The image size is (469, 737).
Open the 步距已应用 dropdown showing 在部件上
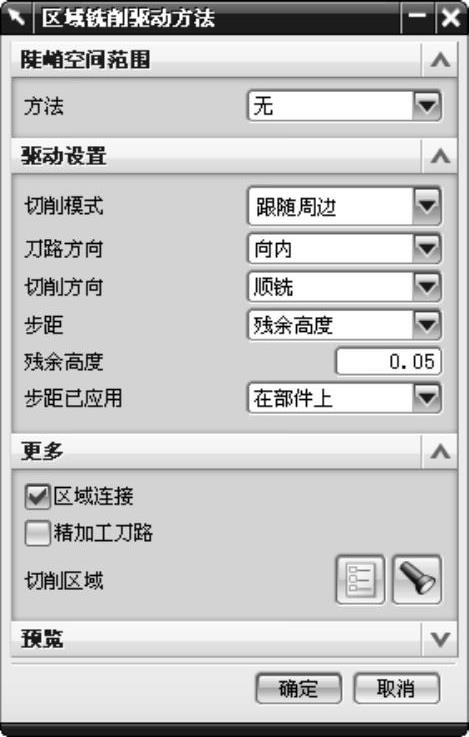tap(344, 399)
